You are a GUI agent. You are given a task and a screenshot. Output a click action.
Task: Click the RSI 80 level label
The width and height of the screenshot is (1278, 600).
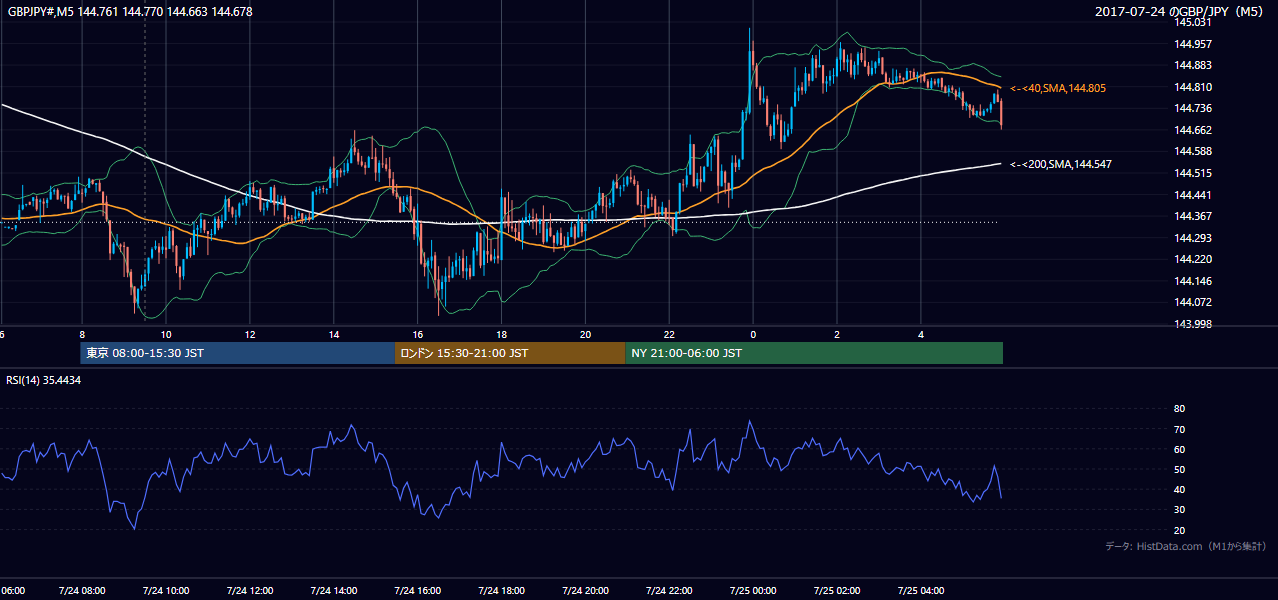[x=1179, y=409]
